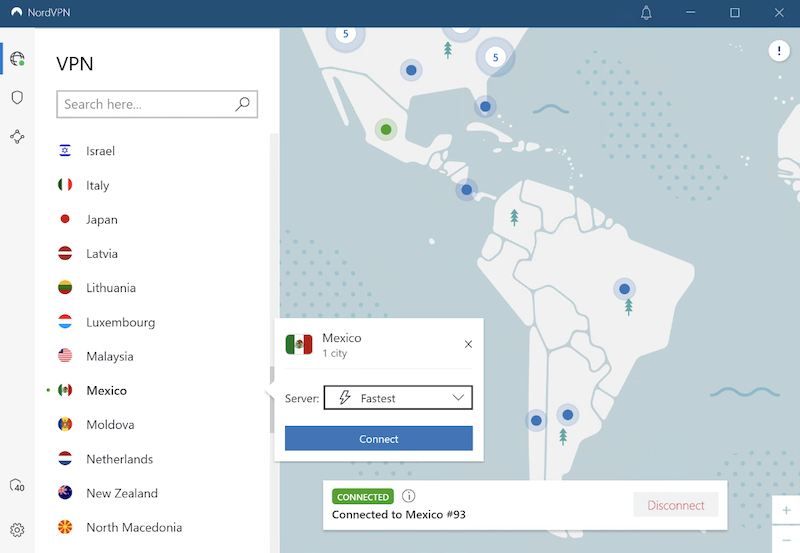Click the Disconnect button
The height and width of the screenshot is (553, 800).
(x=676, y=505)
